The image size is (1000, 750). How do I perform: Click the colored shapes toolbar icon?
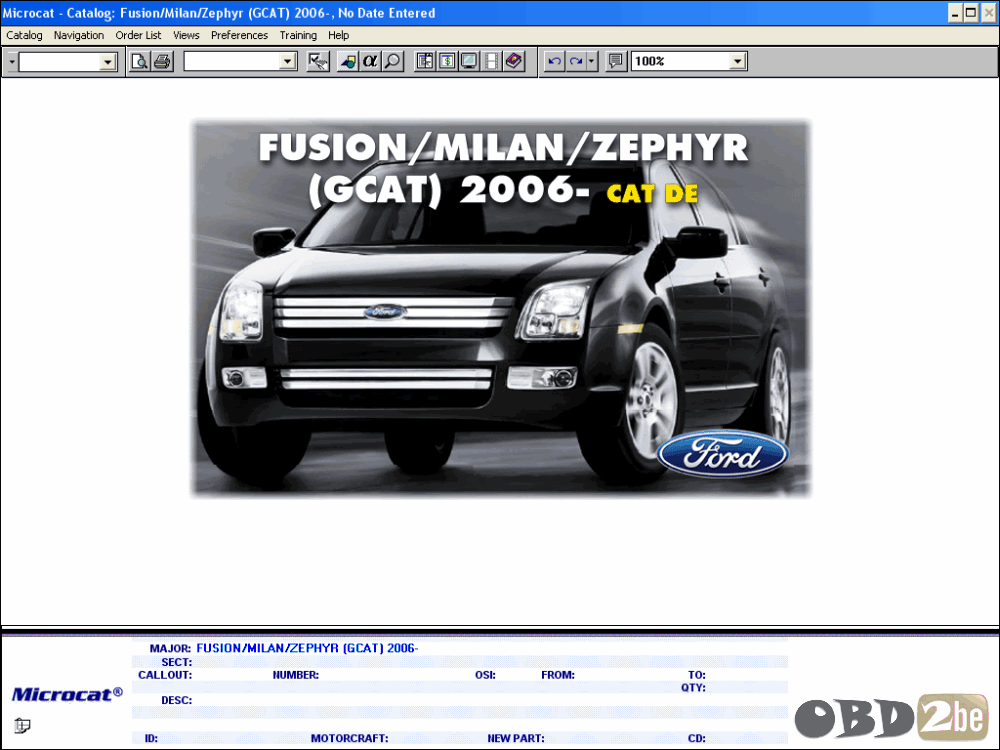tap(348, 61)
